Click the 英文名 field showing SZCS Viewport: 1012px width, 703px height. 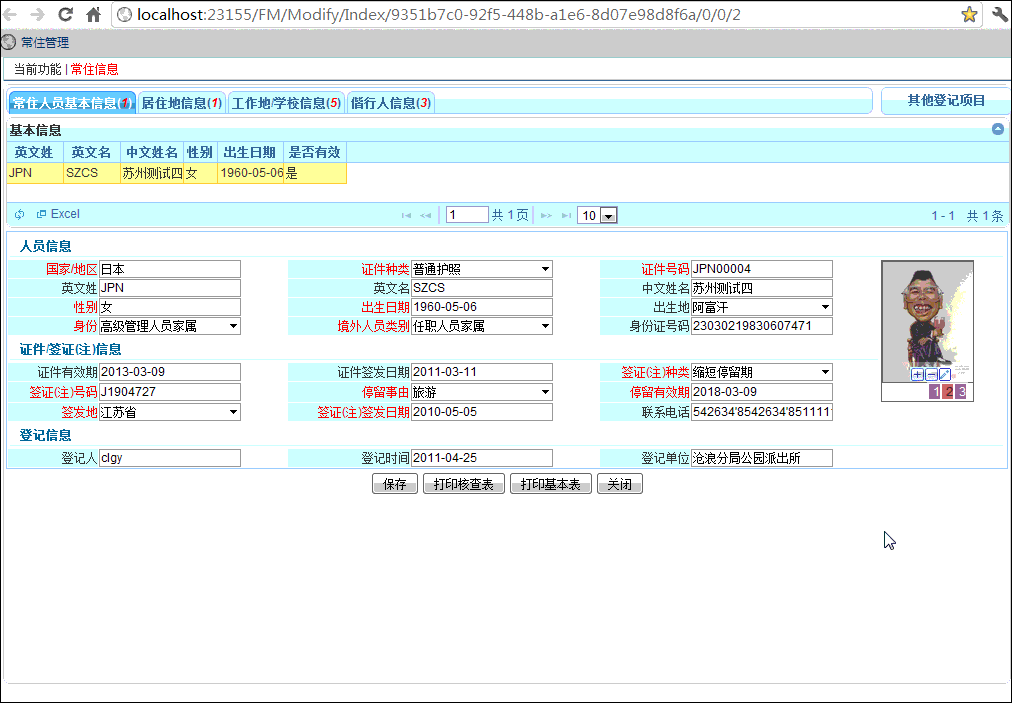pyautogui.click(x=481, y=288)
